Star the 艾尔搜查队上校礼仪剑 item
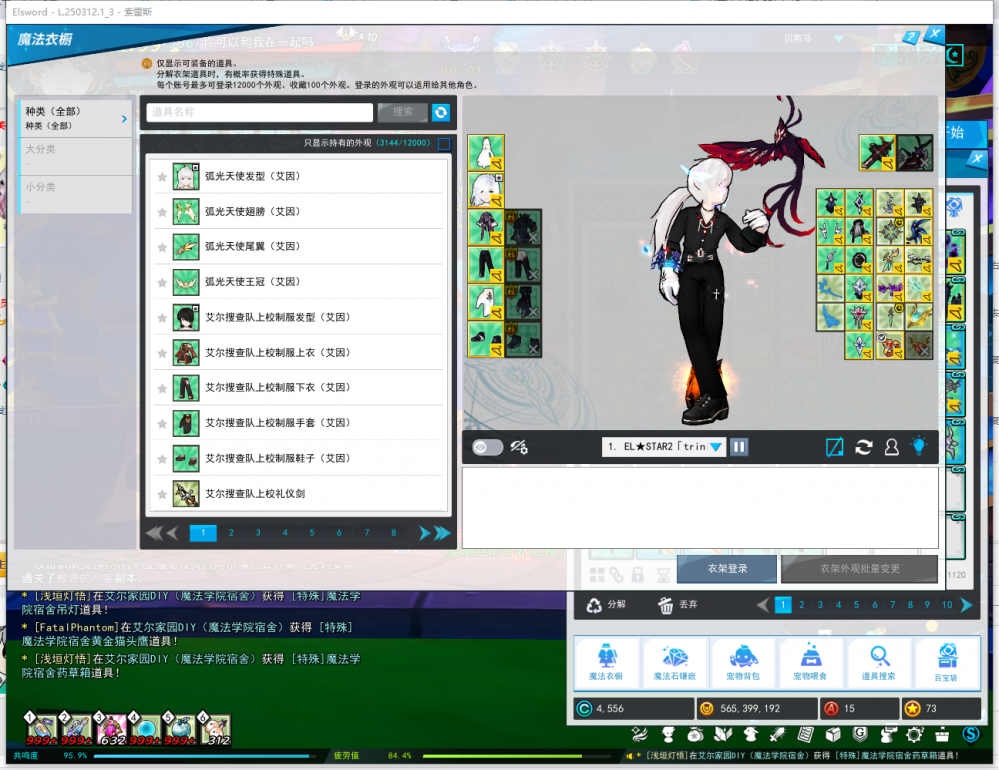Image resolution: width=999 pixels, height=770 pixels. click(x=162, y=494)
